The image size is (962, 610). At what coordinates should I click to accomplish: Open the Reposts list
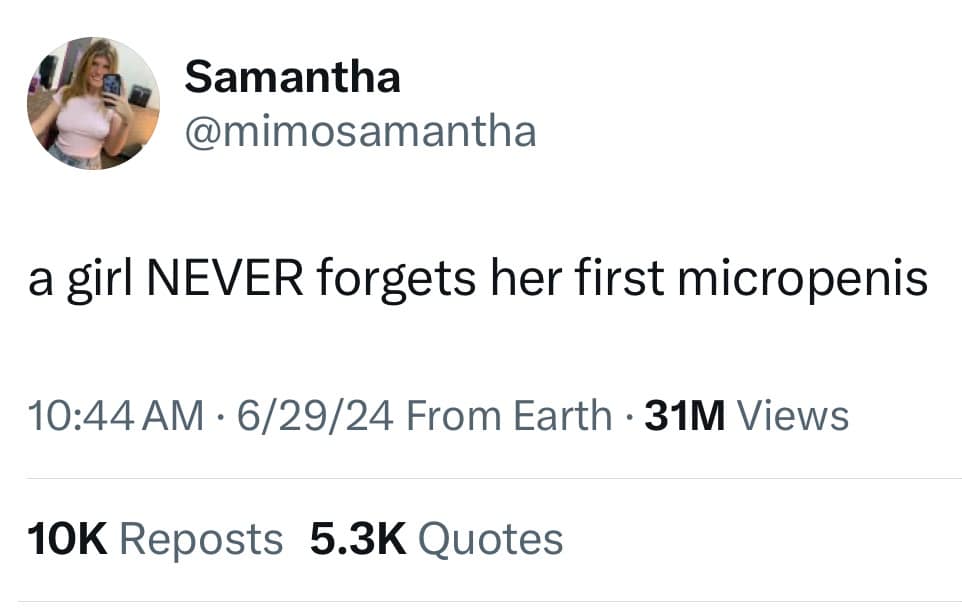[x=201, y=540]
